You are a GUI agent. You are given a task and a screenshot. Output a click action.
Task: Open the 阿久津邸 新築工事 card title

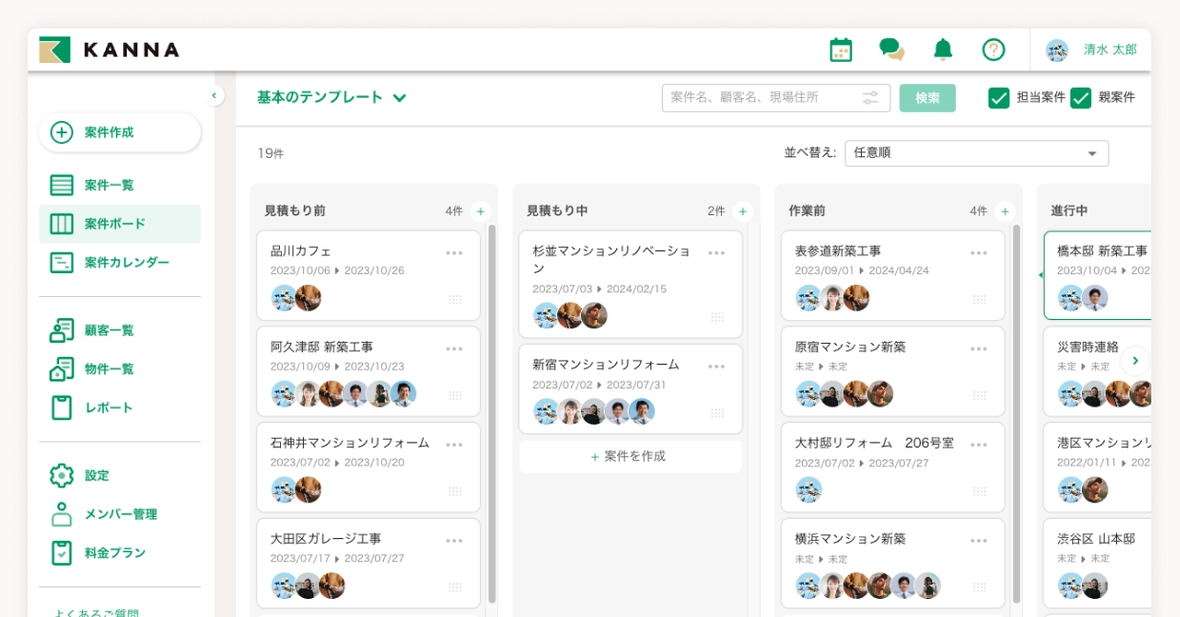point(321,347)
